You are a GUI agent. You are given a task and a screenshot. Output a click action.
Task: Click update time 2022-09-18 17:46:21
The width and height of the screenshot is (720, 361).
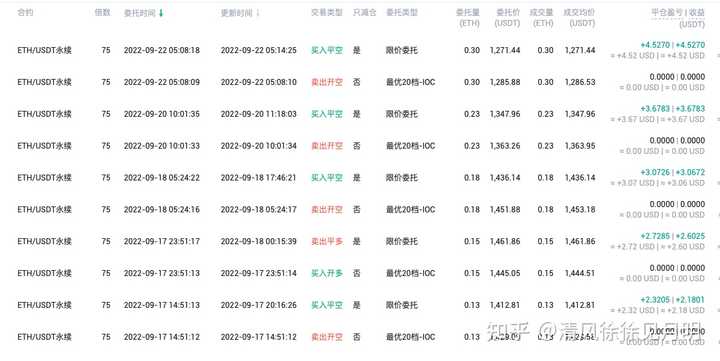(x=259, y=178)
